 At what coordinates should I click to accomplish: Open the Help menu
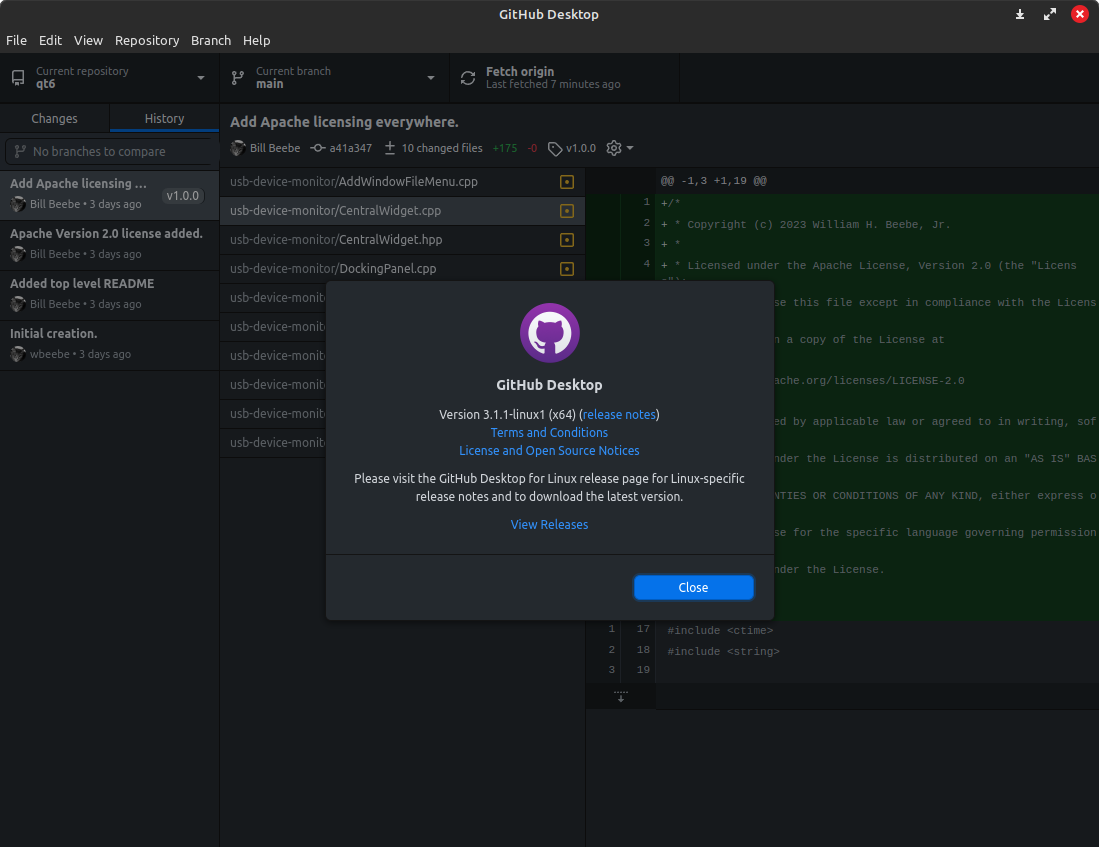(257, 41)
